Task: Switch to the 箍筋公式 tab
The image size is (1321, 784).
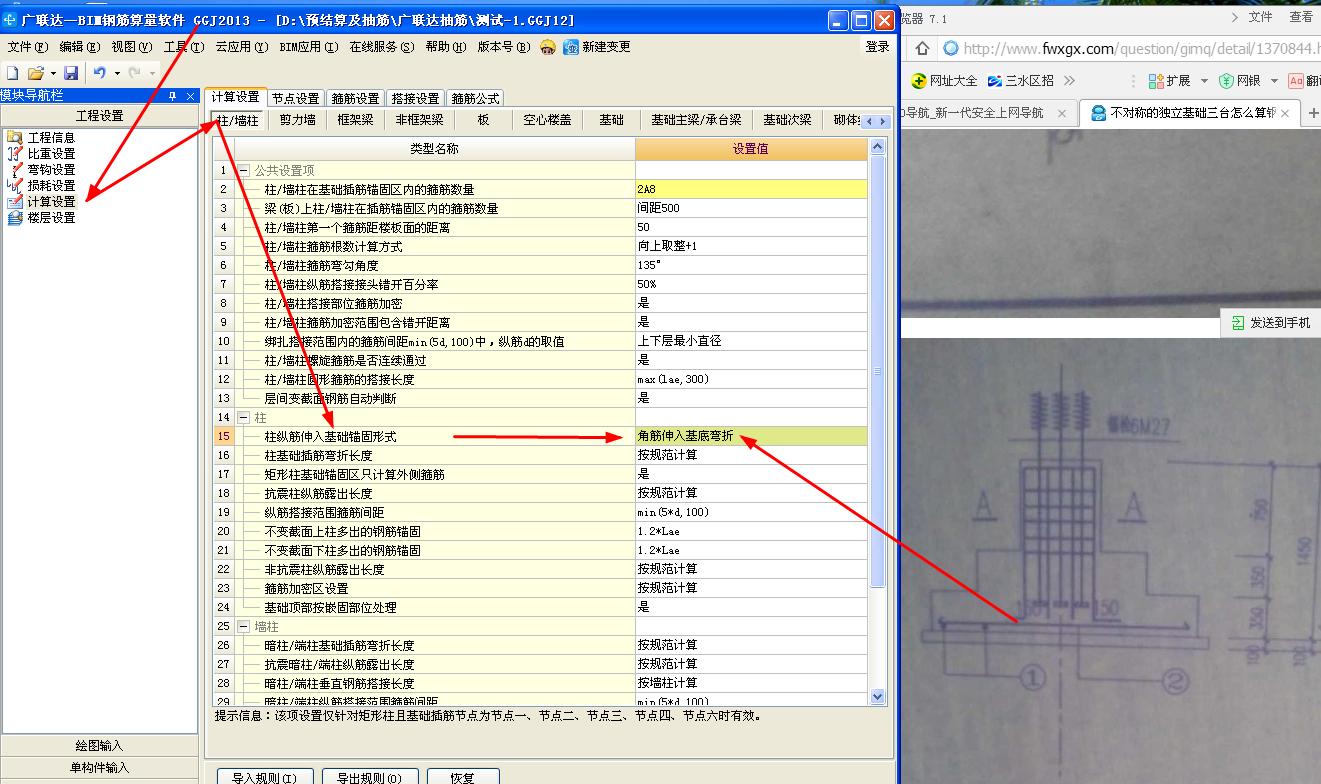Action: [x=476, y=98]
